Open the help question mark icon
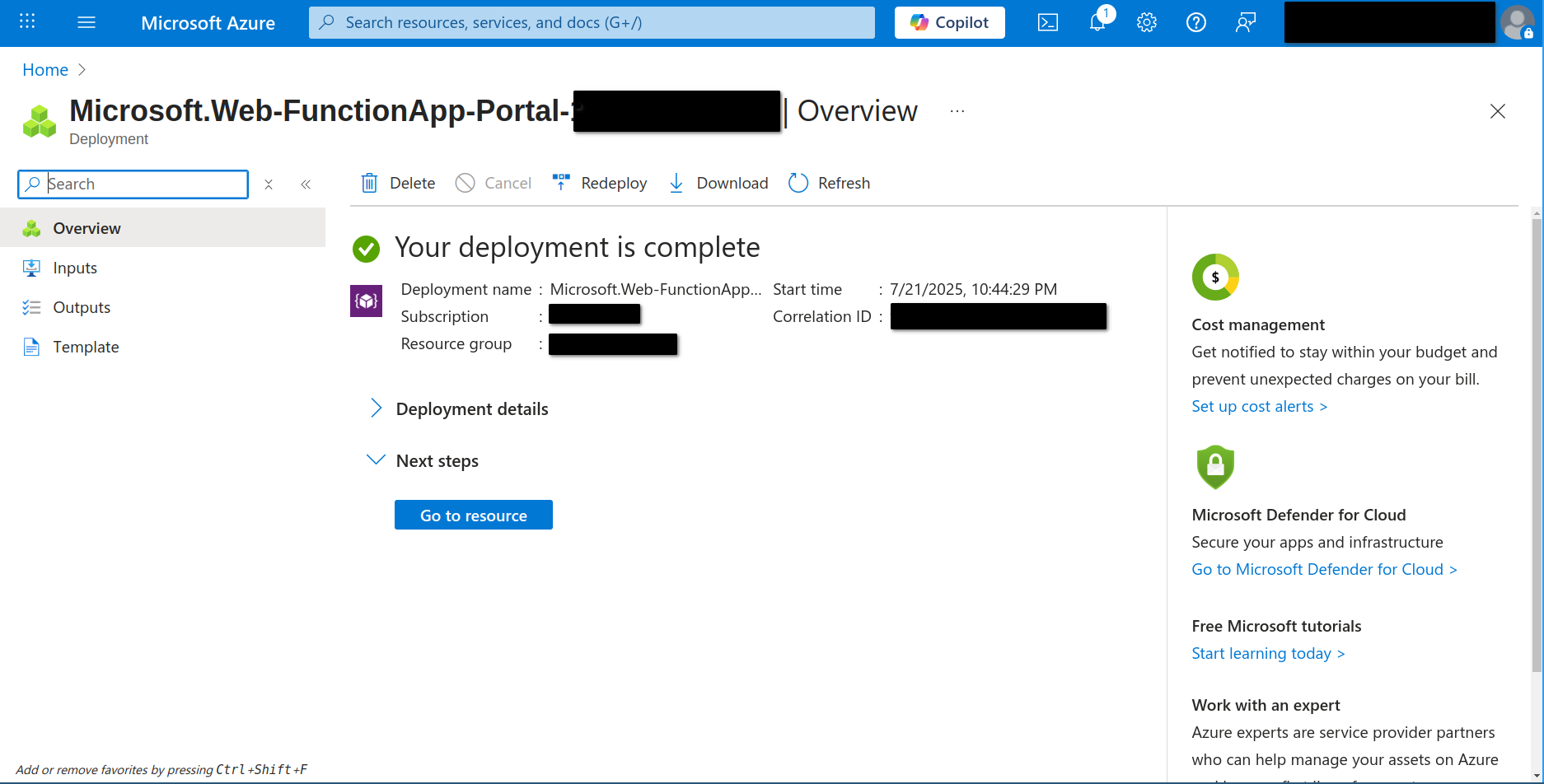The image size is (1544, 784). click(x=1195, y=22)
